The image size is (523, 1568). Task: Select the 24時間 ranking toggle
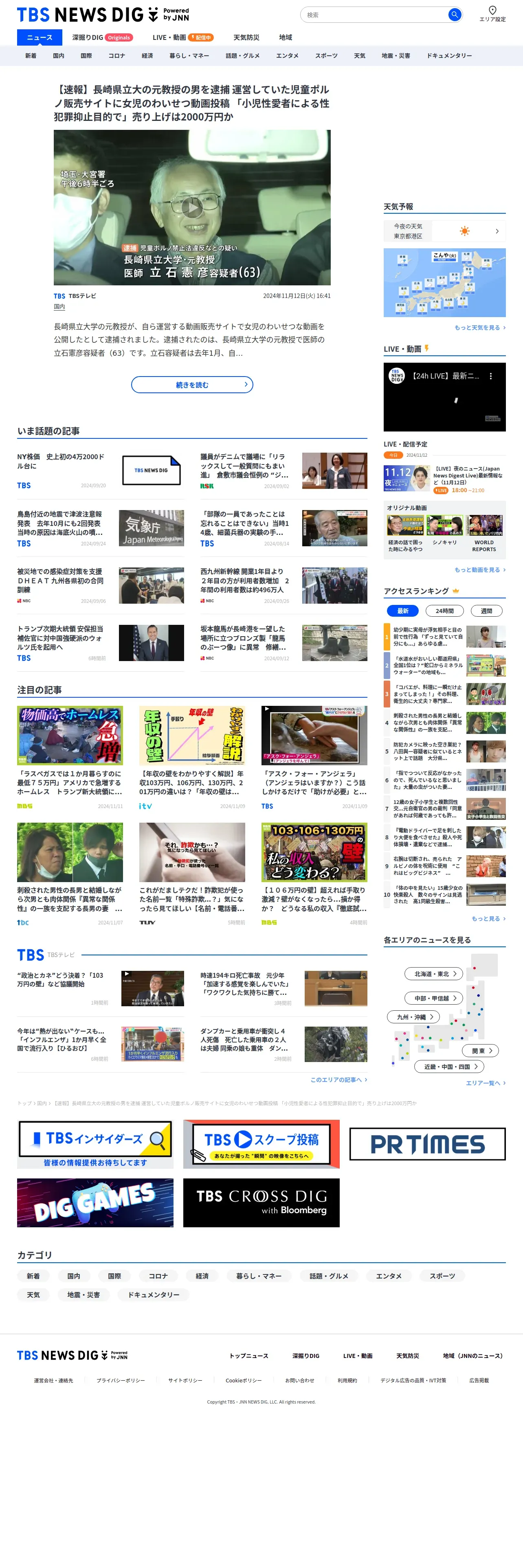click(x=444, y=611)
